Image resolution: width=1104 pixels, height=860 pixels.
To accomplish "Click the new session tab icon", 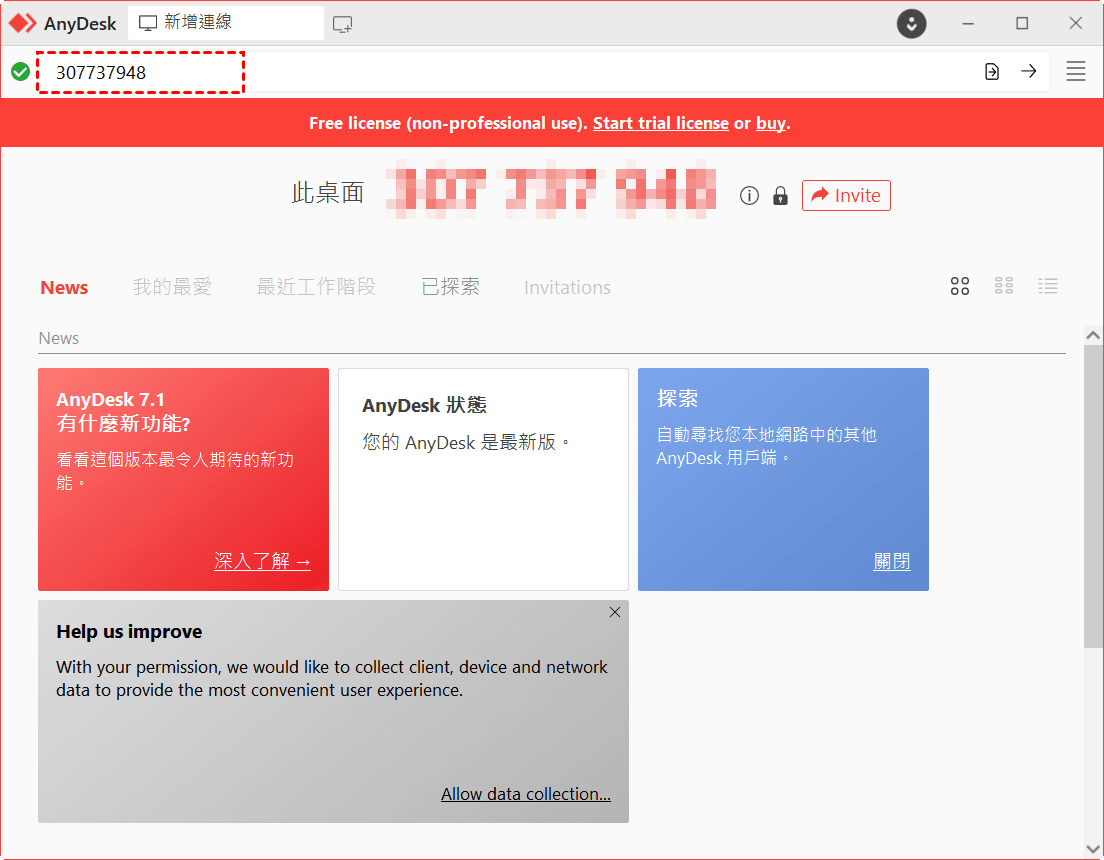I will coord(343,24).
